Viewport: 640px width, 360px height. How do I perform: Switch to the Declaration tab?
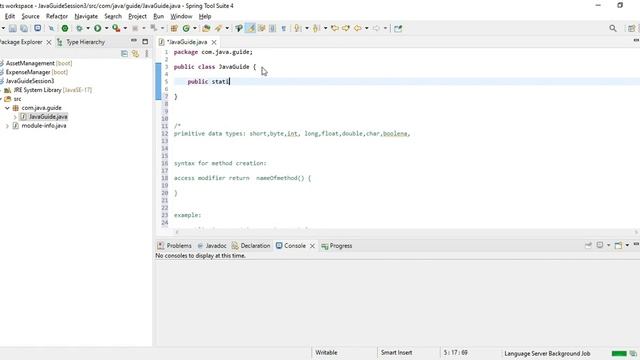click(251, 246)
